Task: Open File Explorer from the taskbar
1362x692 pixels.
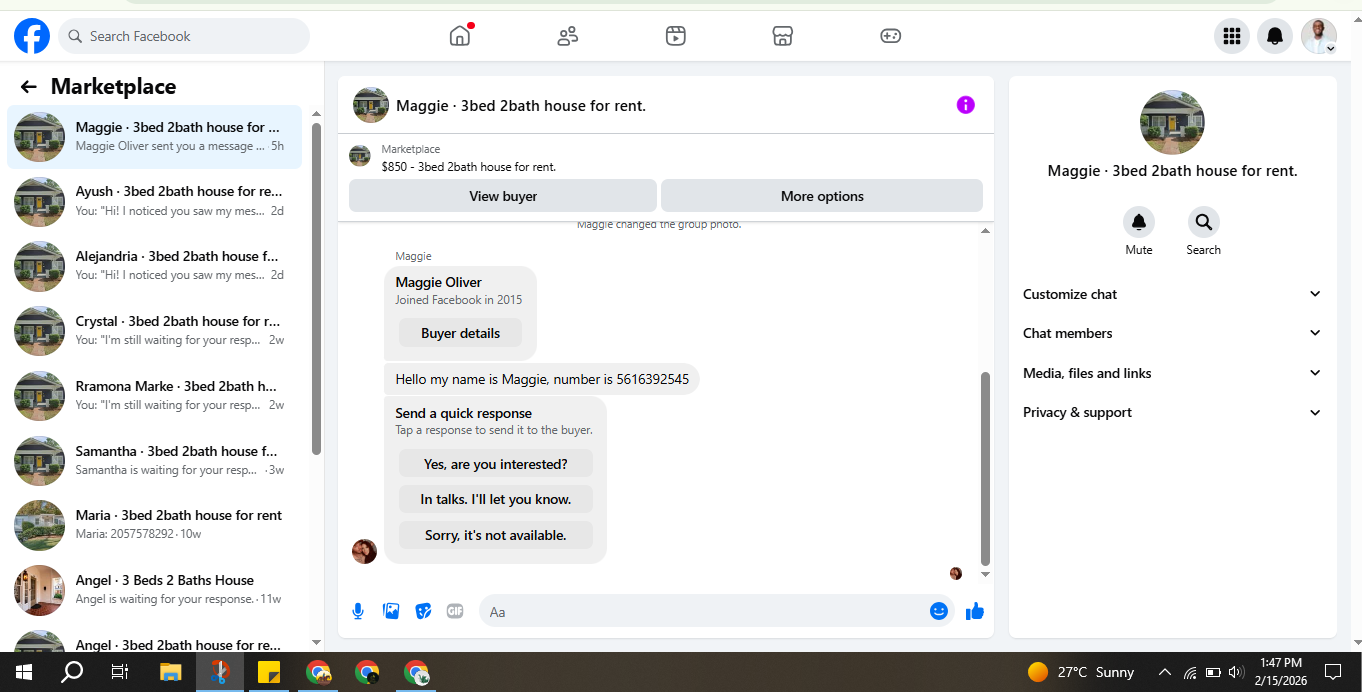Action: [171, 672]
